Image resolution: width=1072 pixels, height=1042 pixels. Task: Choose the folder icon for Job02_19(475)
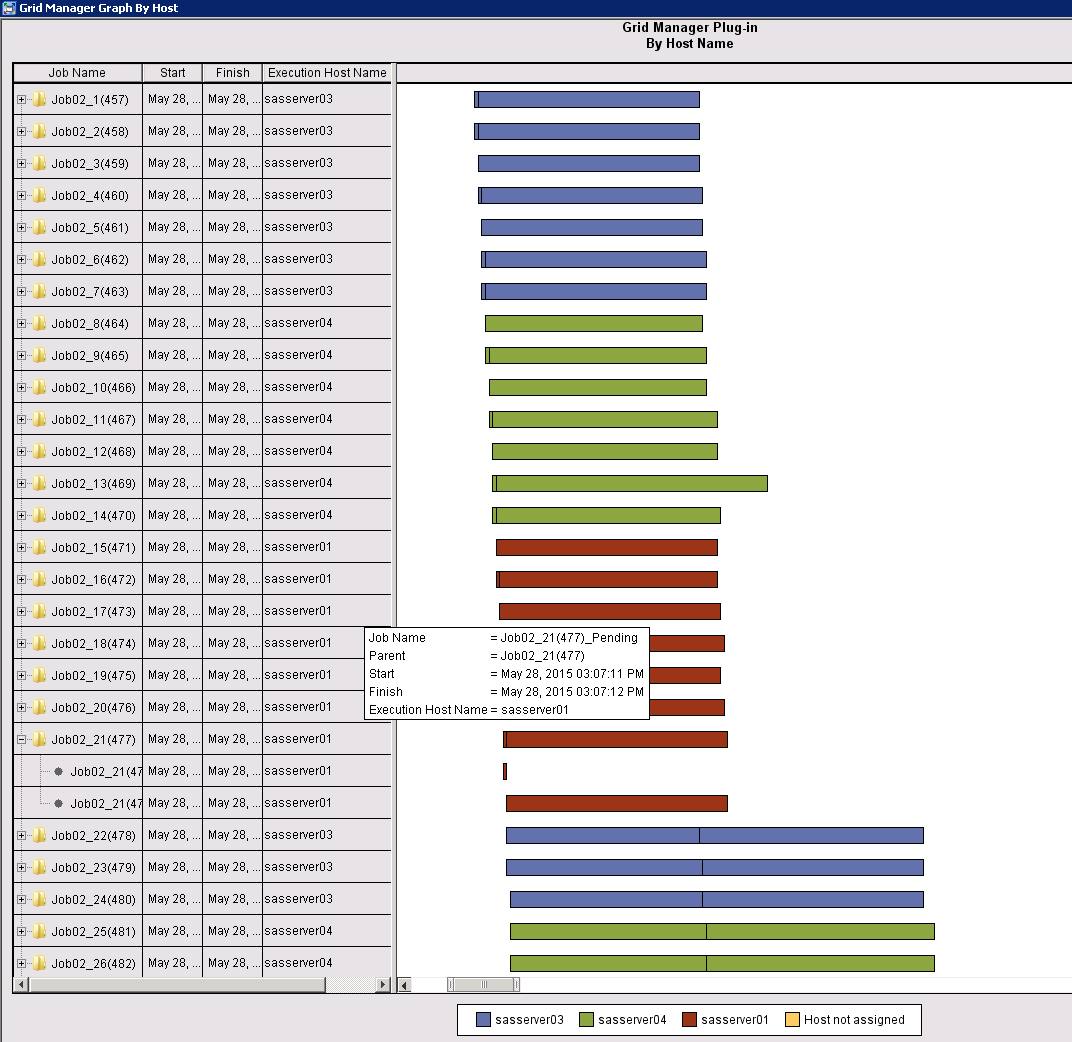tap(40, 676)
